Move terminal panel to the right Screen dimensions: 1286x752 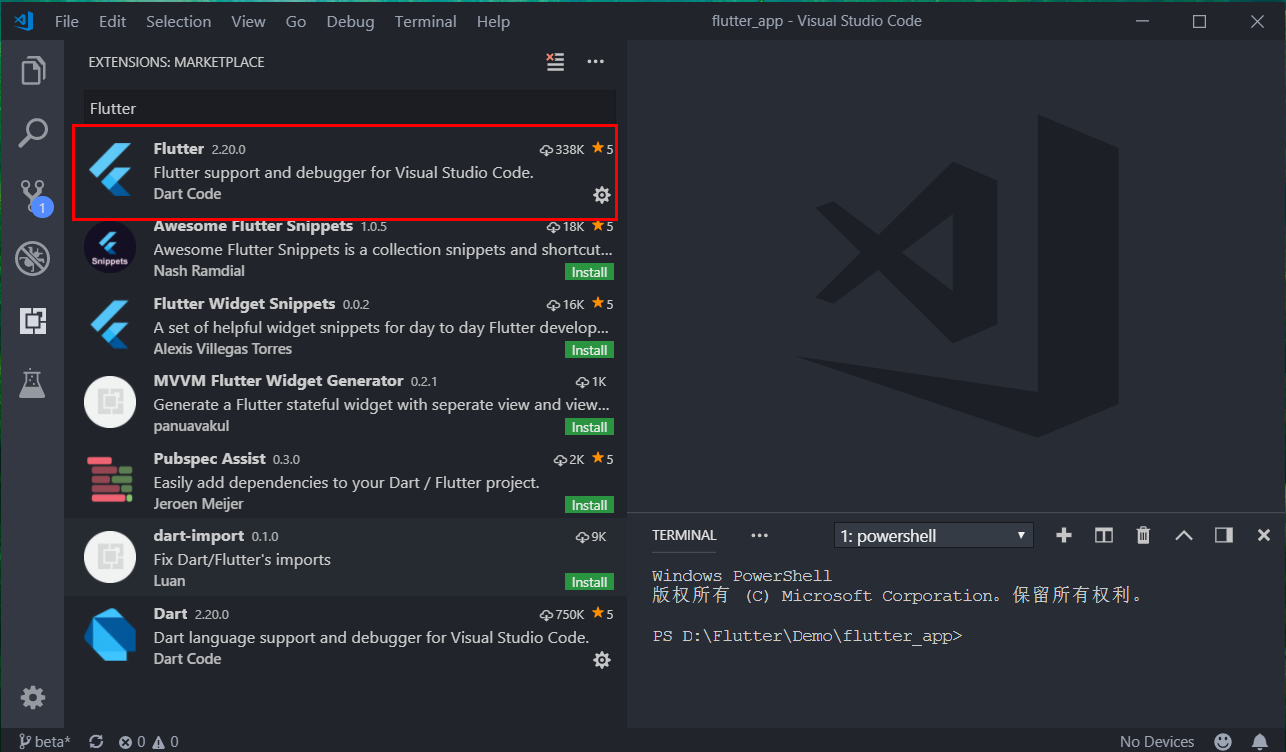[x=1224, y=535]
